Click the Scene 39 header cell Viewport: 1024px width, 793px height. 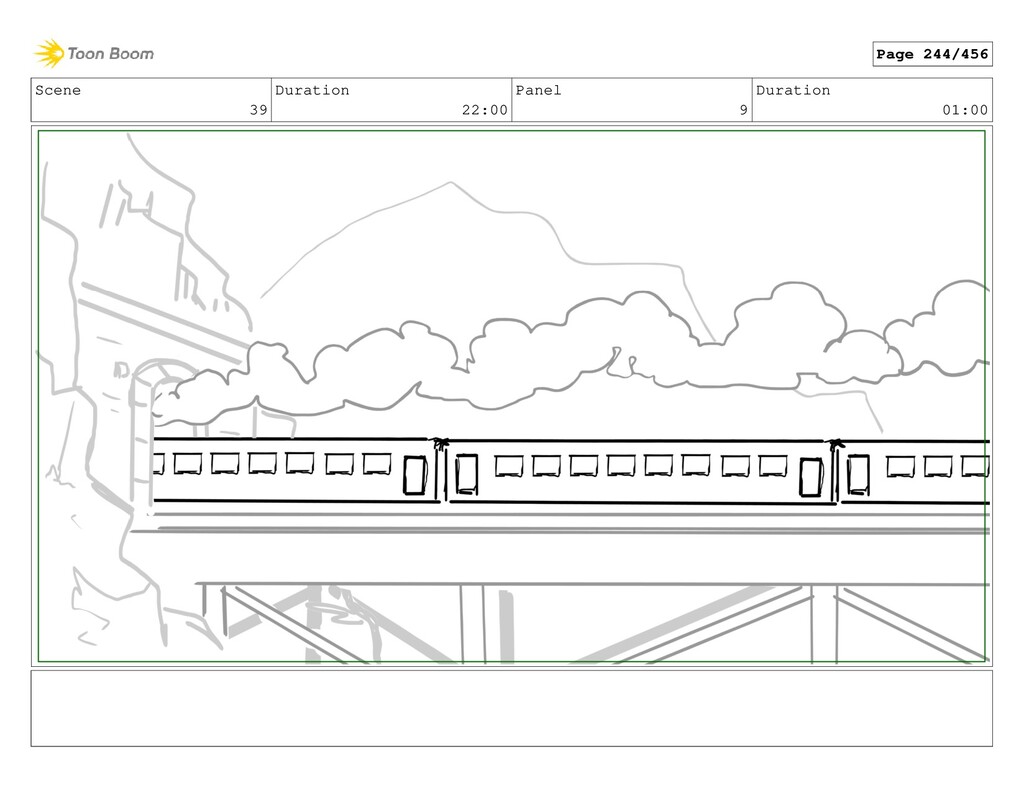click(151, 100)
